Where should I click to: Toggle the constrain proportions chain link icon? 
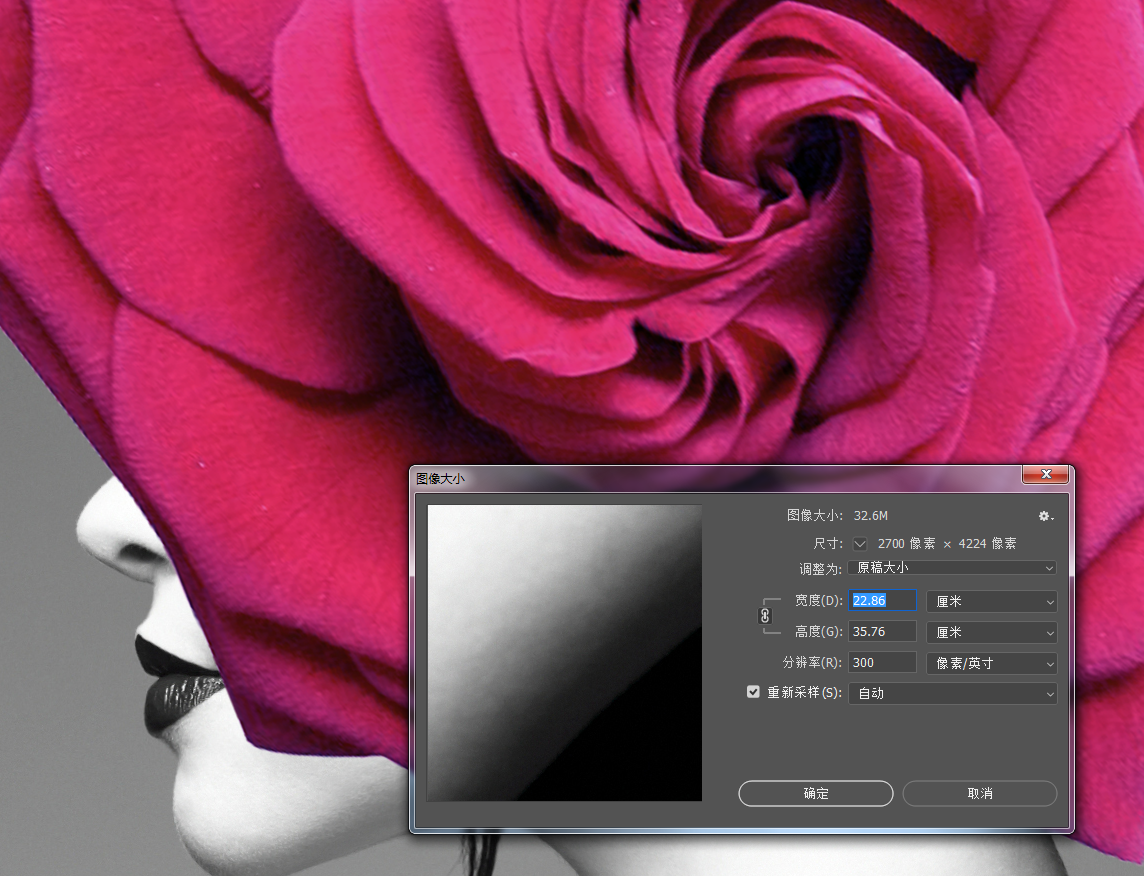point(765,616)
